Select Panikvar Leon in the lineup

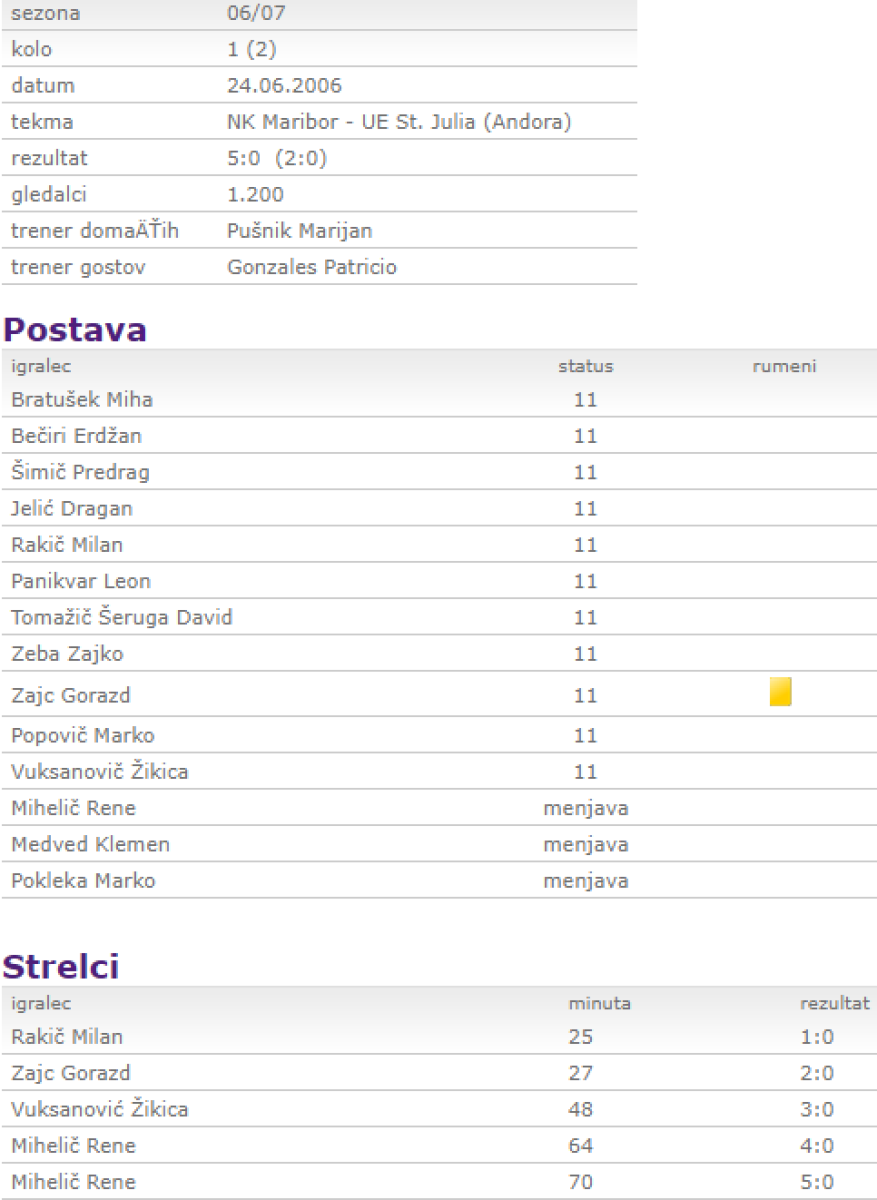[81, 581]
